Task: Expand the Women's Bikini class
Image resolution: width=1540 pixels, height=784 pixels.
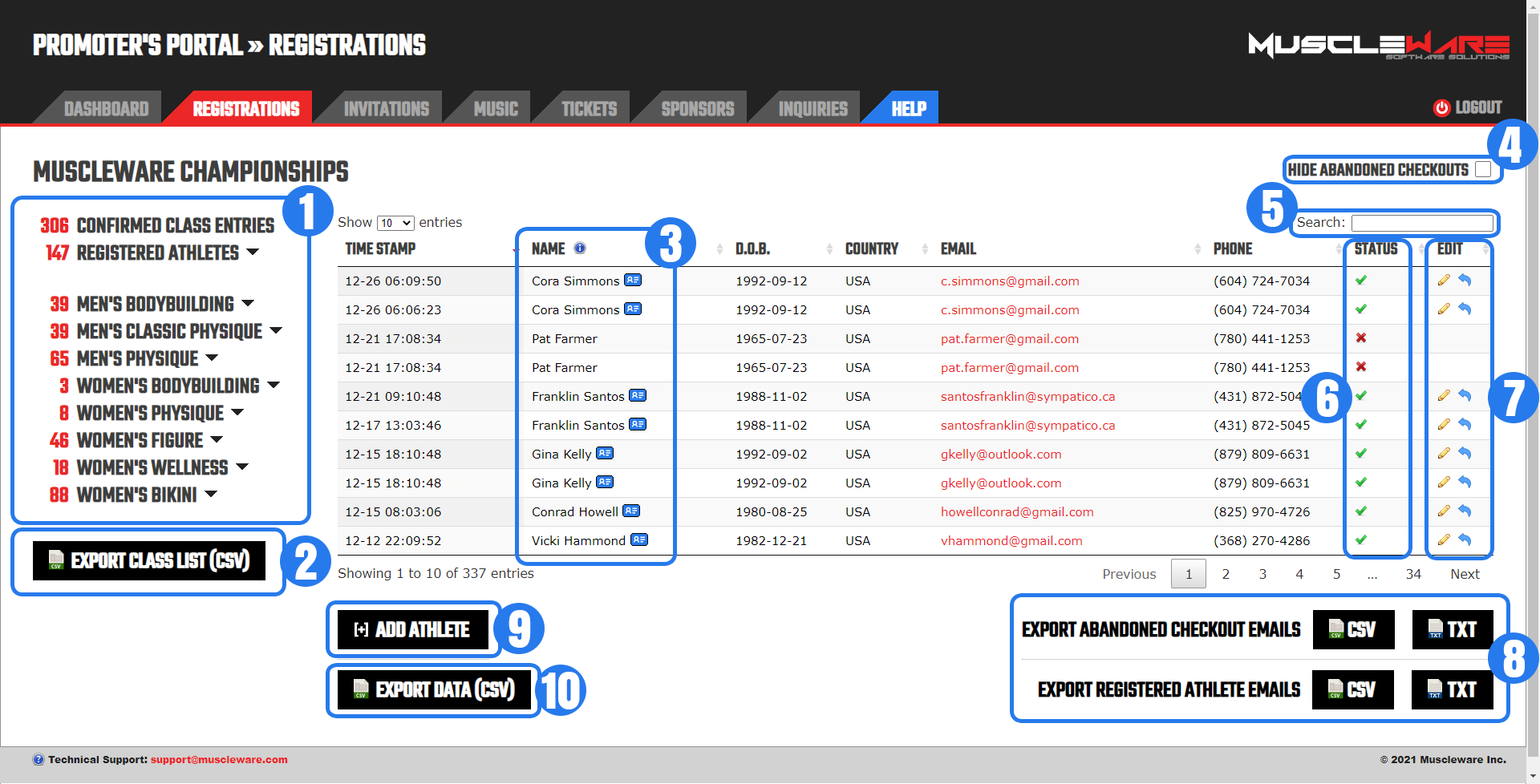Action: click(211, 495)
